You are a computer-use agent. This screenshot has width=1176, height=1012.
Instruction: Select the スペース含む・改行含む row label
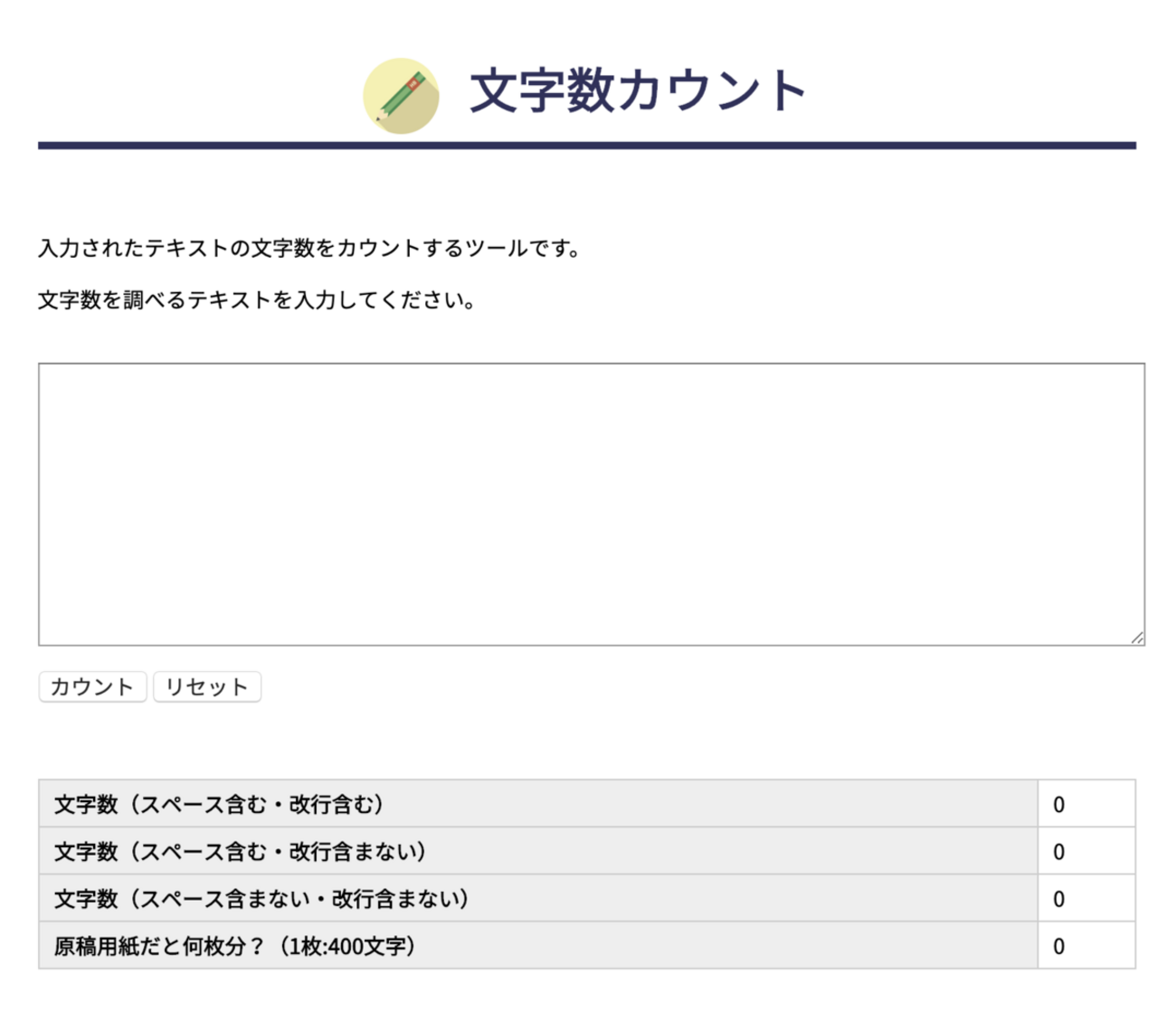(219, 804)
